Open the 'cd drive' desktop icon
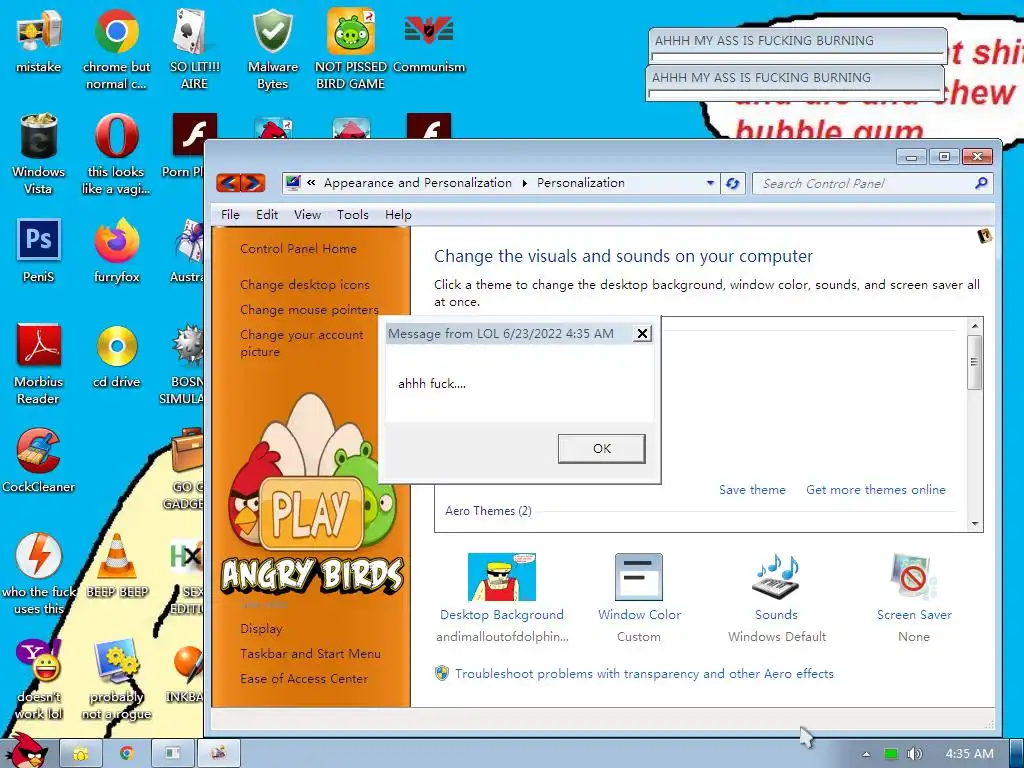The image size is (1024, 768). click(x=116, y=356)
